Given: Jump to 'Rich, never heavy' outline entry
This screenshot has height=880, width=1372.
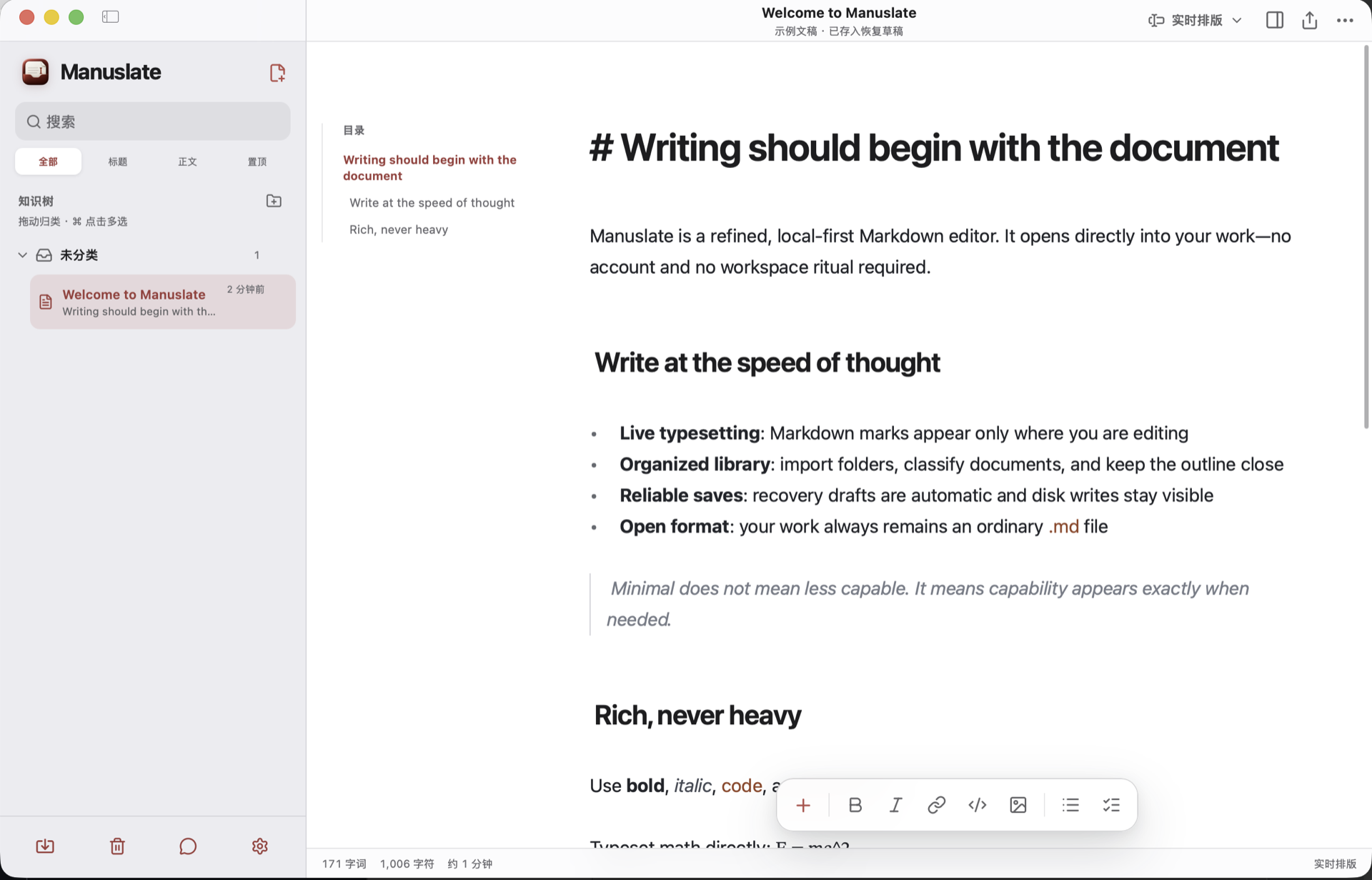Looking at the screenshot, I should tap(399, 229).
